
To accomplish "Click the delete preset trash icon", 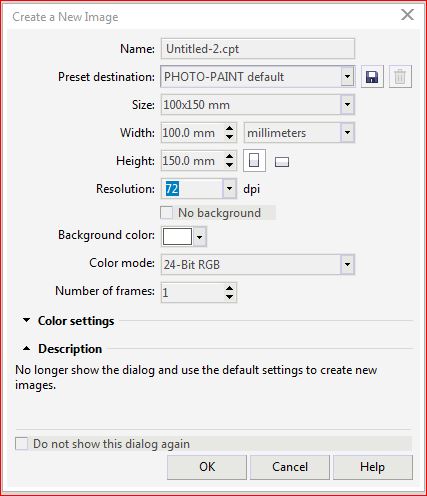I will pyautogui.click(x=400, y=77).
